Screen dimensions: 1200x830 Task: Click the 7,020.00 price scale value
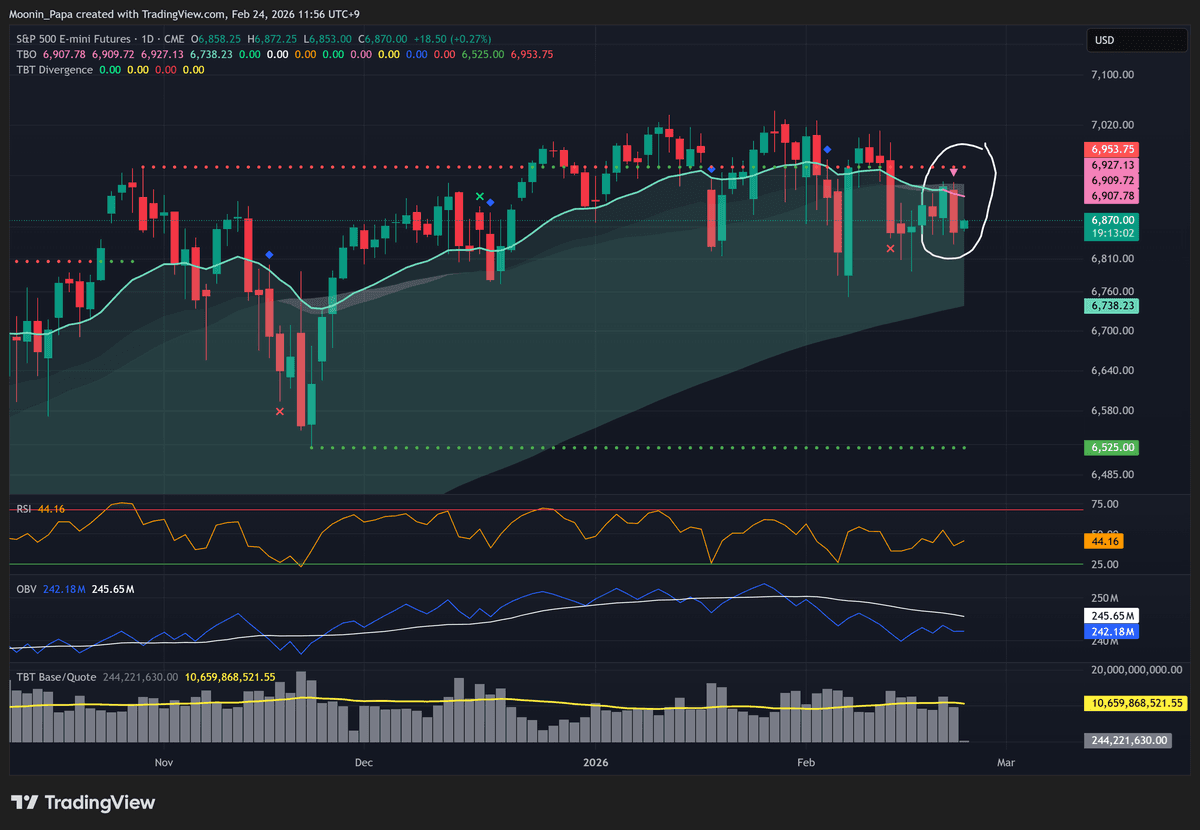1113,125
